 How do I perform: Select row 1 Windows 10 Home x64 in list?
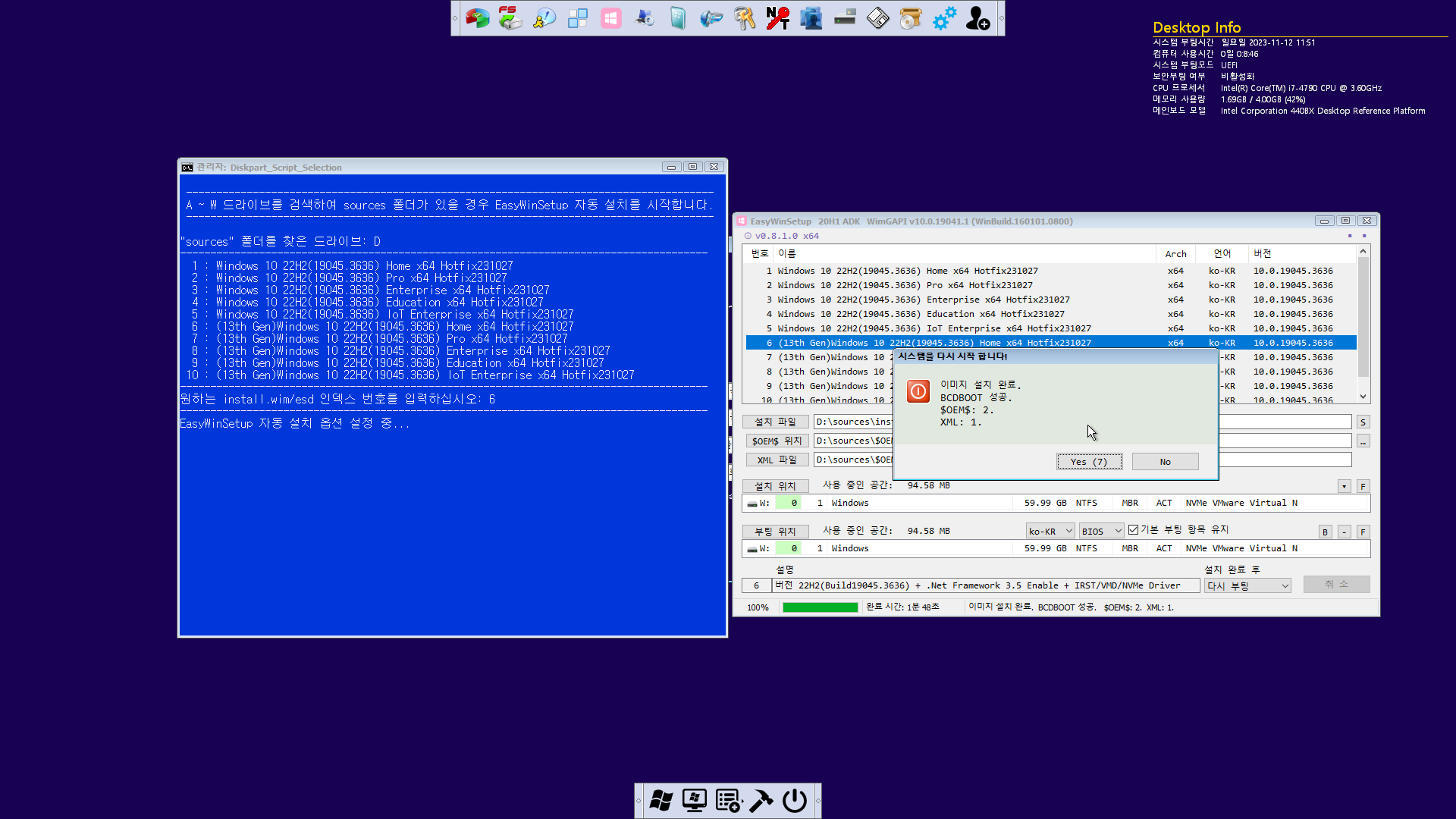(x=1051, y=271)
